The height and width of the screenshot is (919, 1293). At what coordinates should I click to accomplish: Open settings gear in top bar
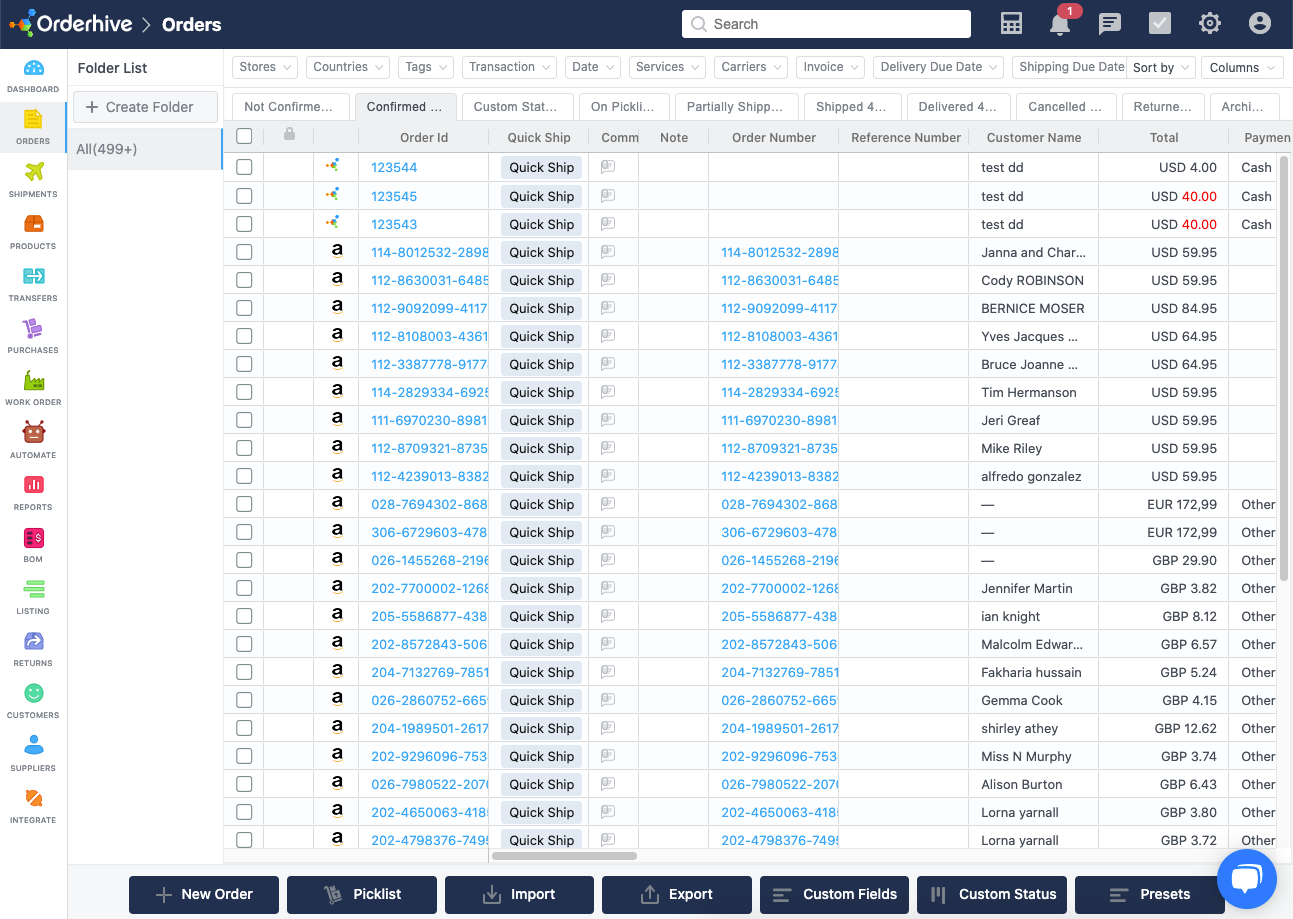tap(1210, 24)
